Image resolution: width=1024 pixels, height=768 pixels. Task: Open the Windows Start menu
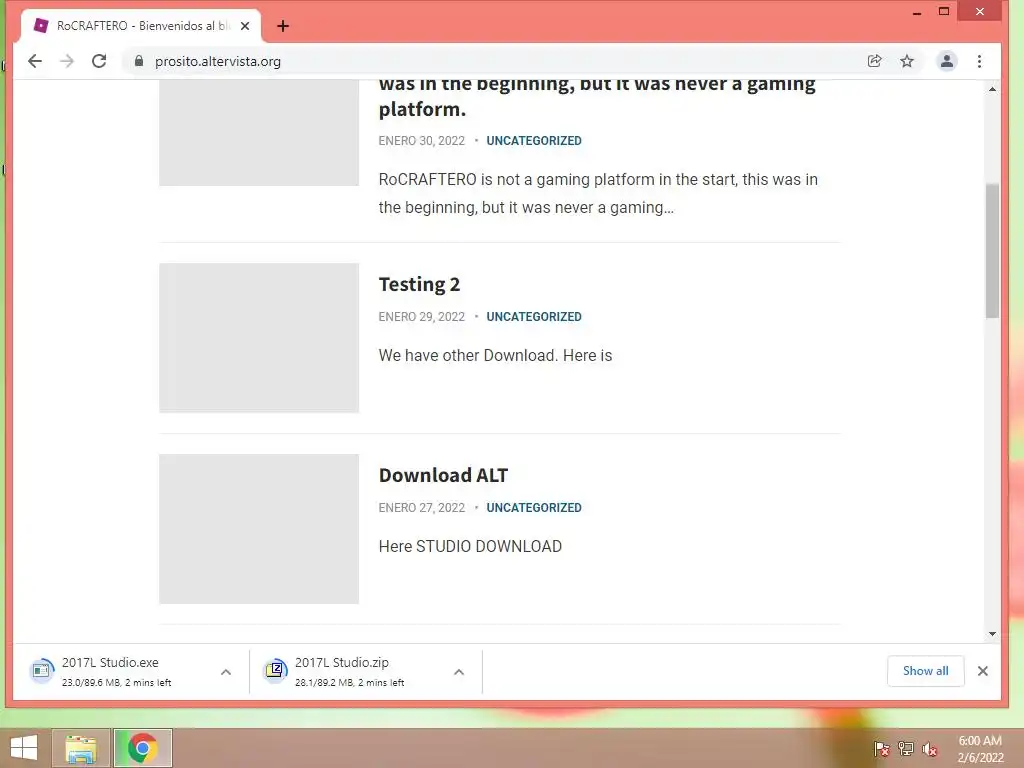(x=24, y=748)
